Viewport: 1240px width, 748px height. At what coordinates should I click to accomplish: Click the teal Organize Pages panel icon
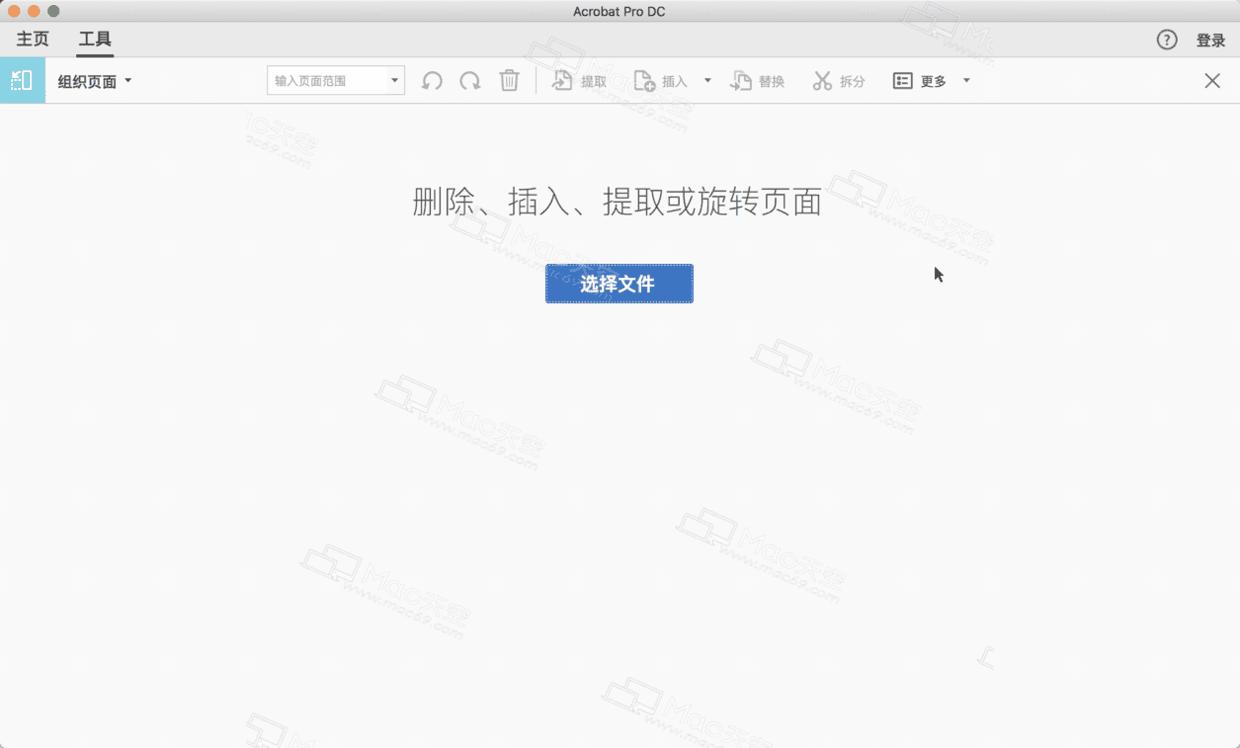(x=22, y=81)
